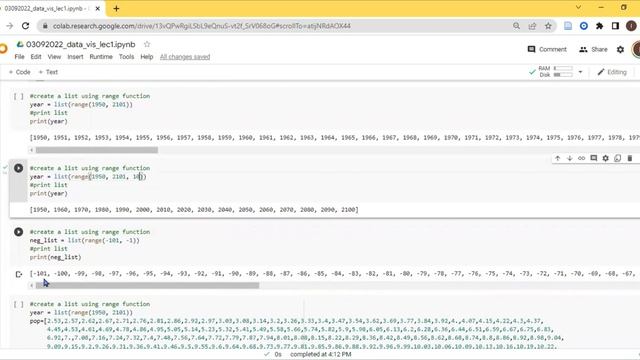Open the selected cell's editor settings gear
The width and height of the screenshot is (640, 360).
click(x=605, y=158)
